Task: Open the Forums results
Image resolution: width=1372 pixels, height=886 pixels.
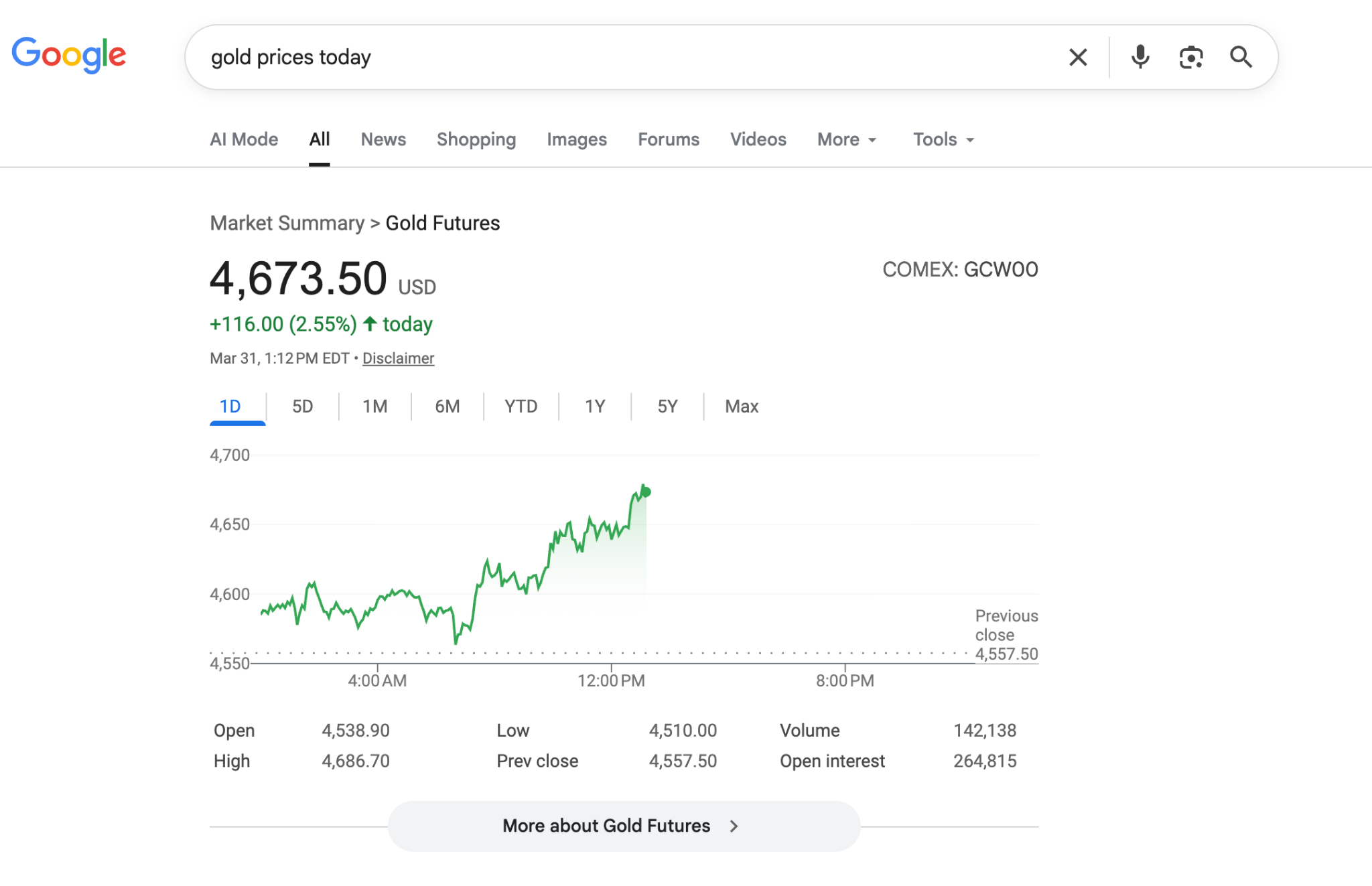Action: pyautogui.click(x=668, y=139)
